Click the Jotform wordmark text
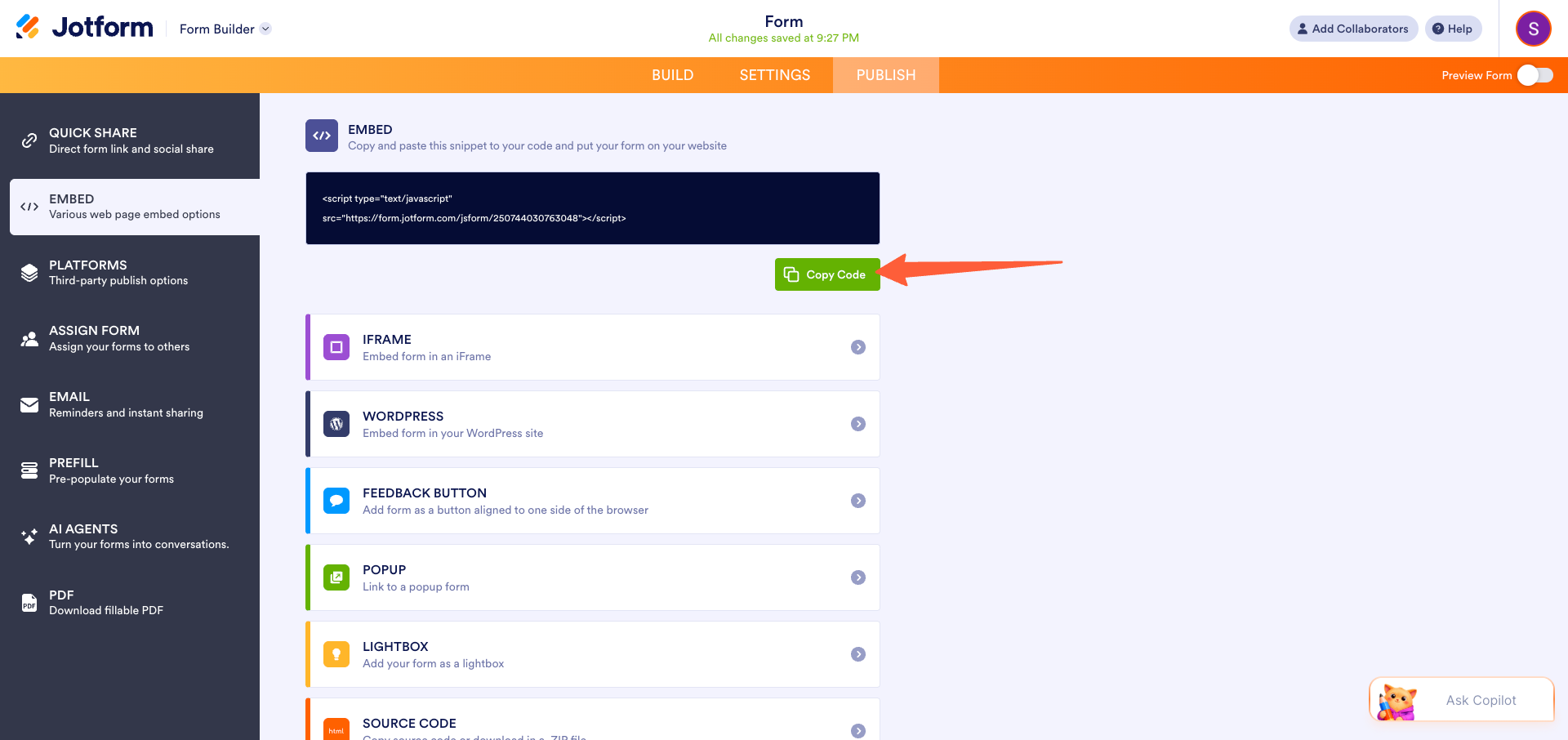 (102, 27)
